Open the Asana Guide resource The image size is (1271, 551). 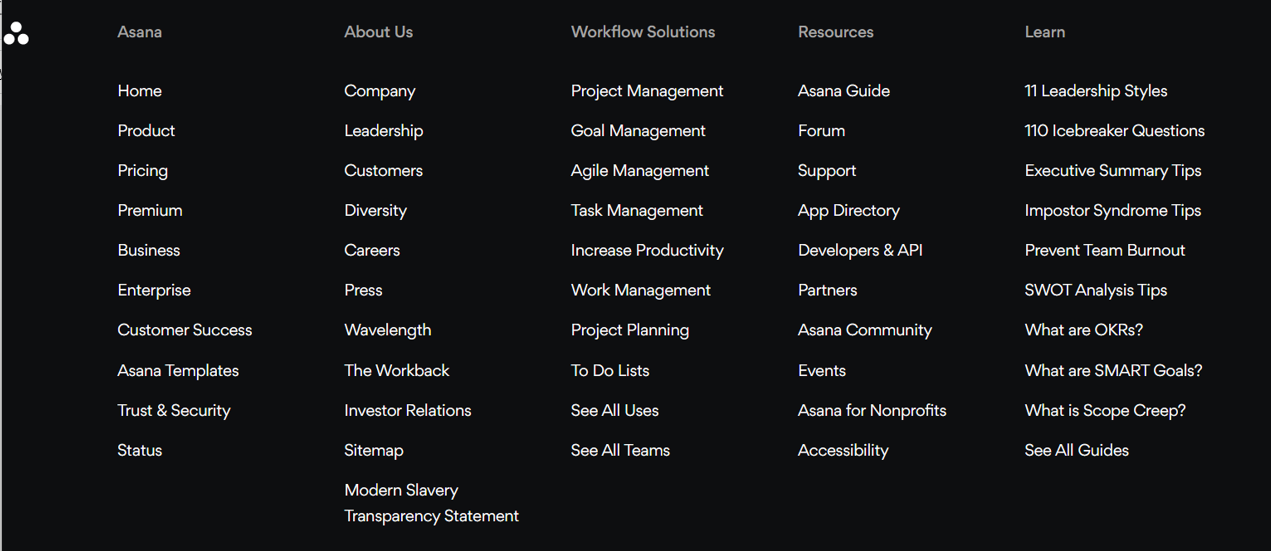[x=844, y=91]
